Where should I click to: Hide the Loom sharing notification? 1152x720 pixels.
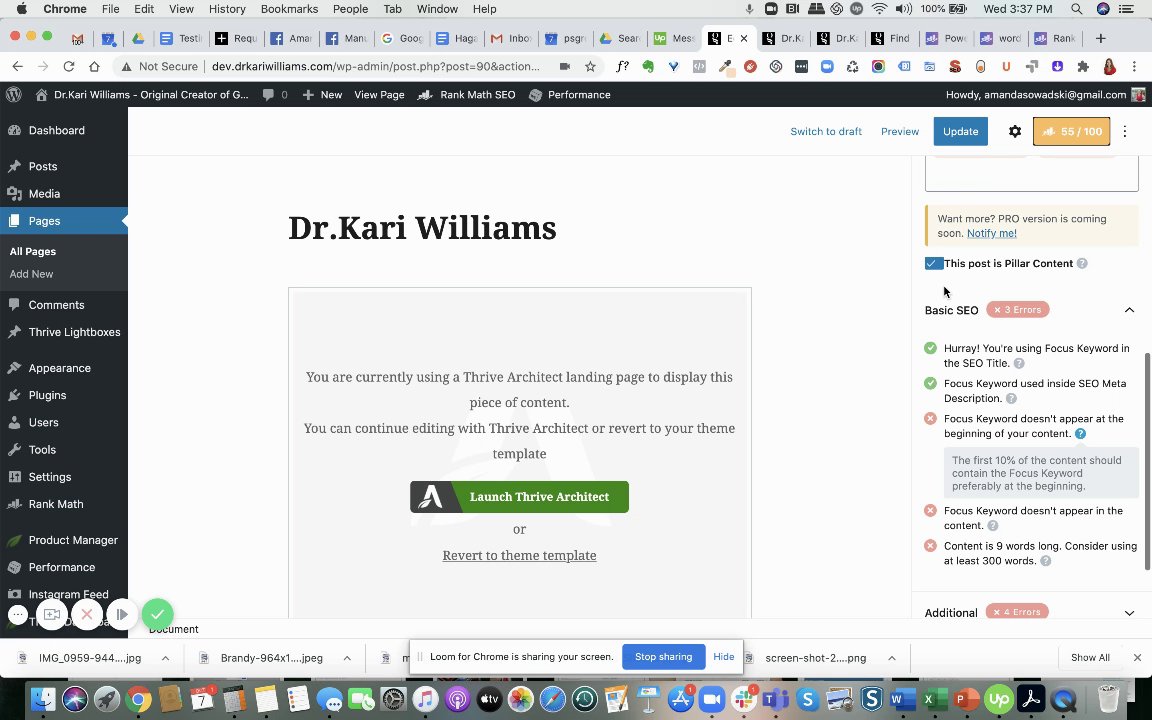724,657
